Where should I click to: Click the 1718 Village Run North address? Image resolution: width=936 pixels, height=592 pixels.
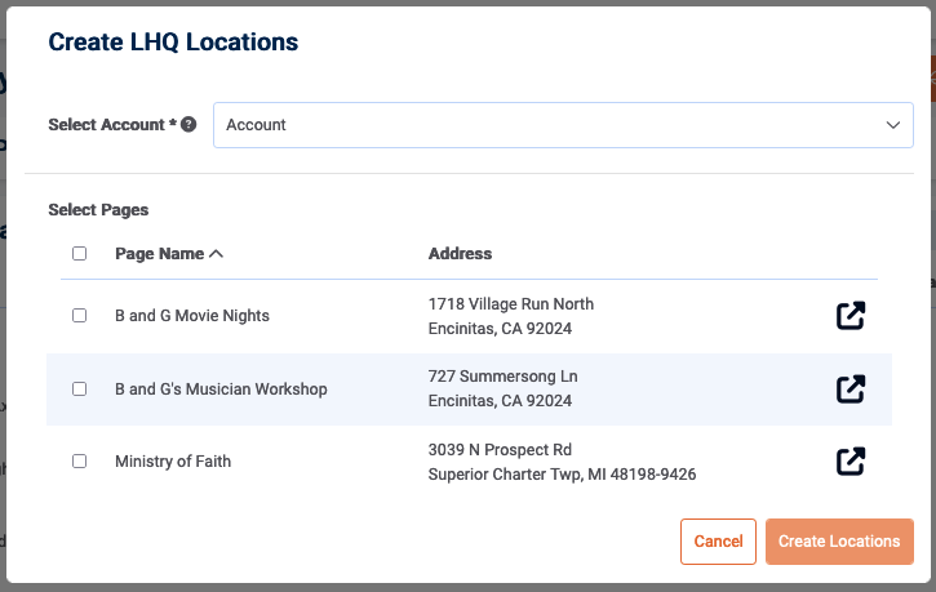point(511,304)
